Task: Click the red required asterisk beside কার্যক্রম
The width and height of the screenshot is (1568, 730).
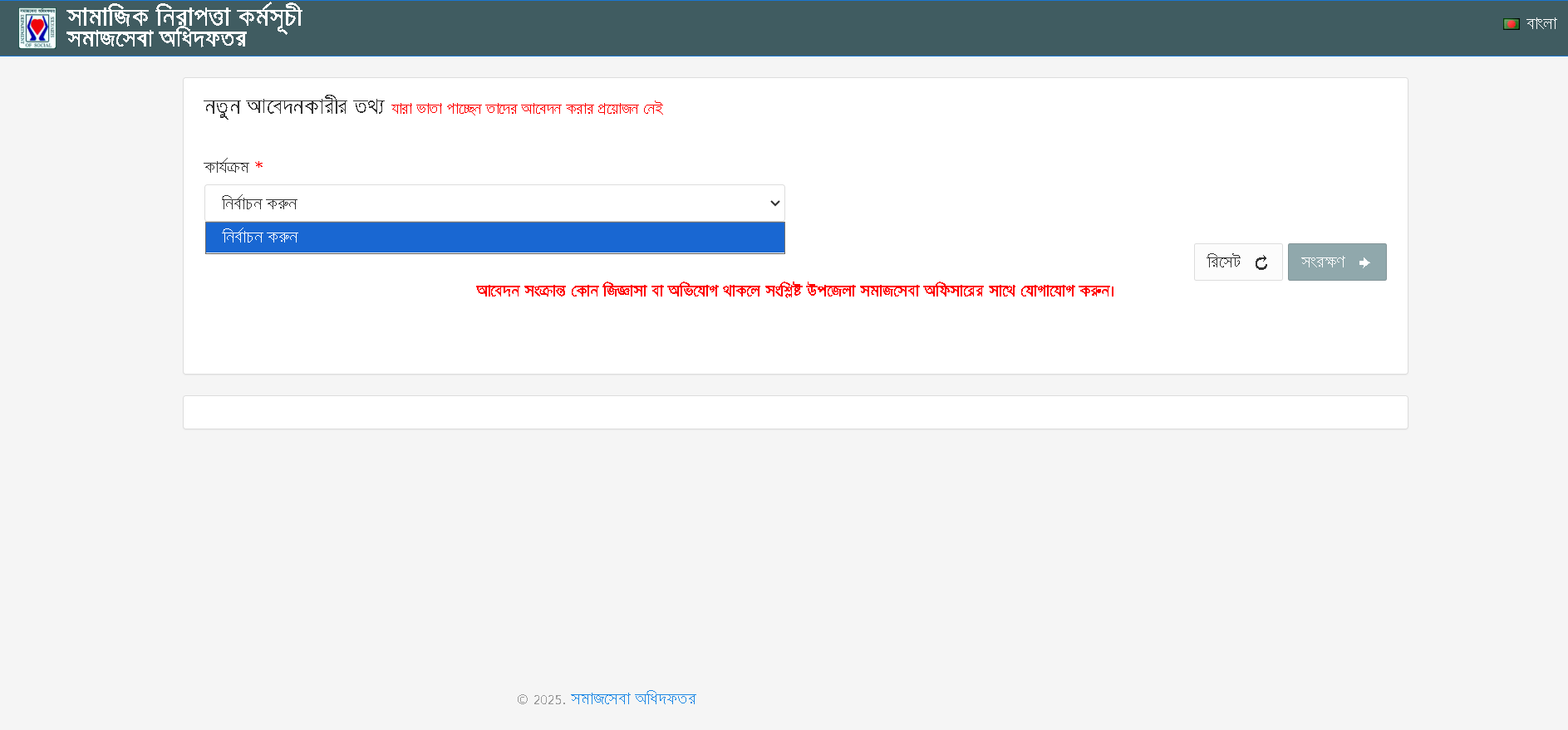Action: point(259,166)
